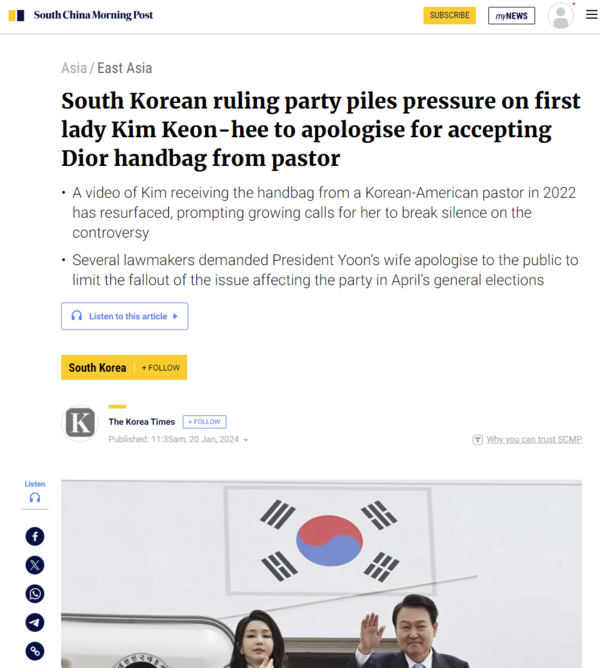Share article on X (Twitter)
This screenshot has height=668, width=600.
(35, 565)
